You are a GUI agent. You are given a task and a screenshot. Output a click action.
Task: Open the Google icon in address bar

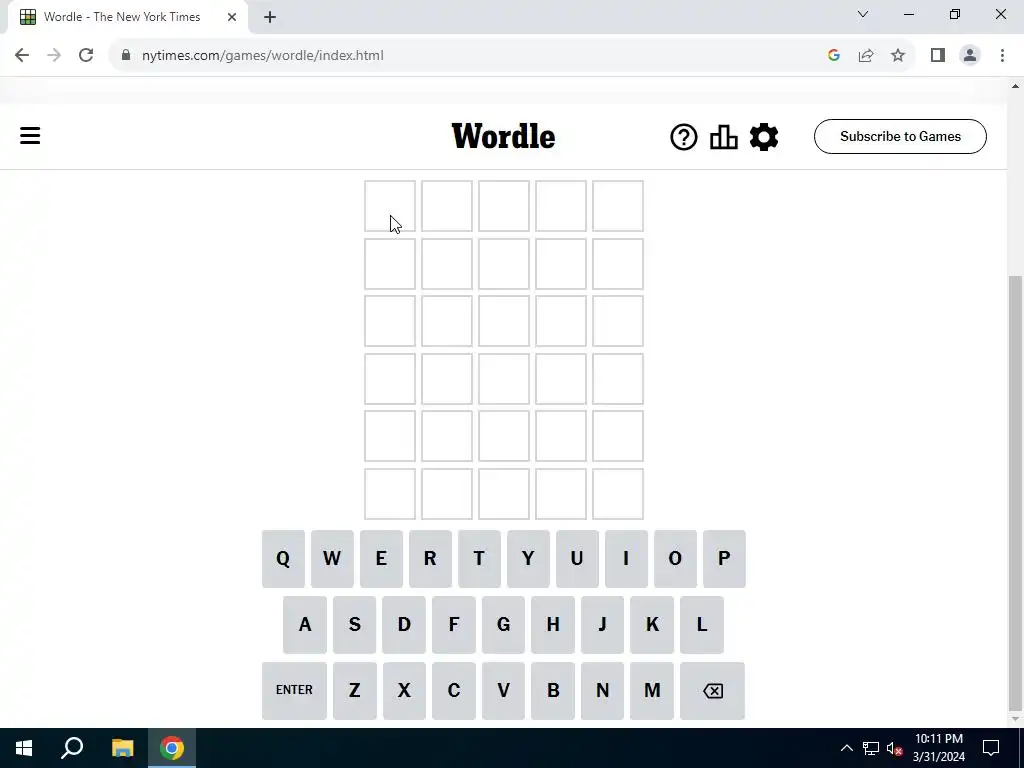[833, 56]
